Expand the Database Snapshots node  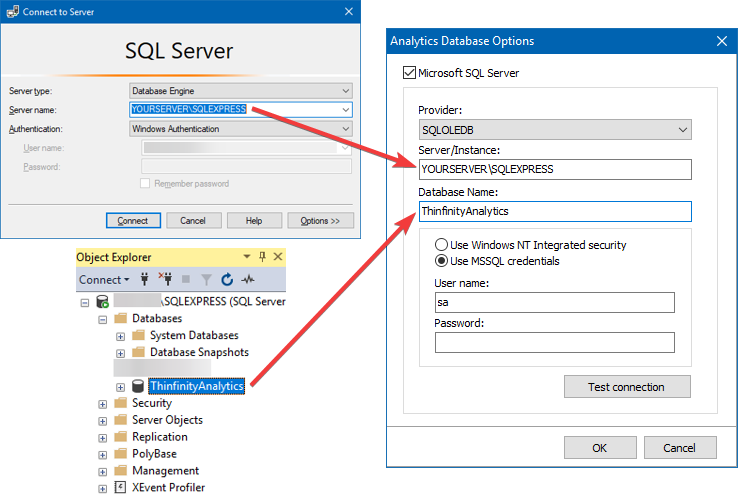(x=120, y=353)
